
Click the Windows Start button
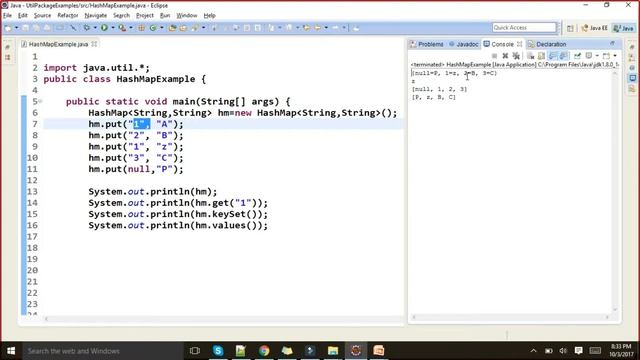(x=11, y=351)
